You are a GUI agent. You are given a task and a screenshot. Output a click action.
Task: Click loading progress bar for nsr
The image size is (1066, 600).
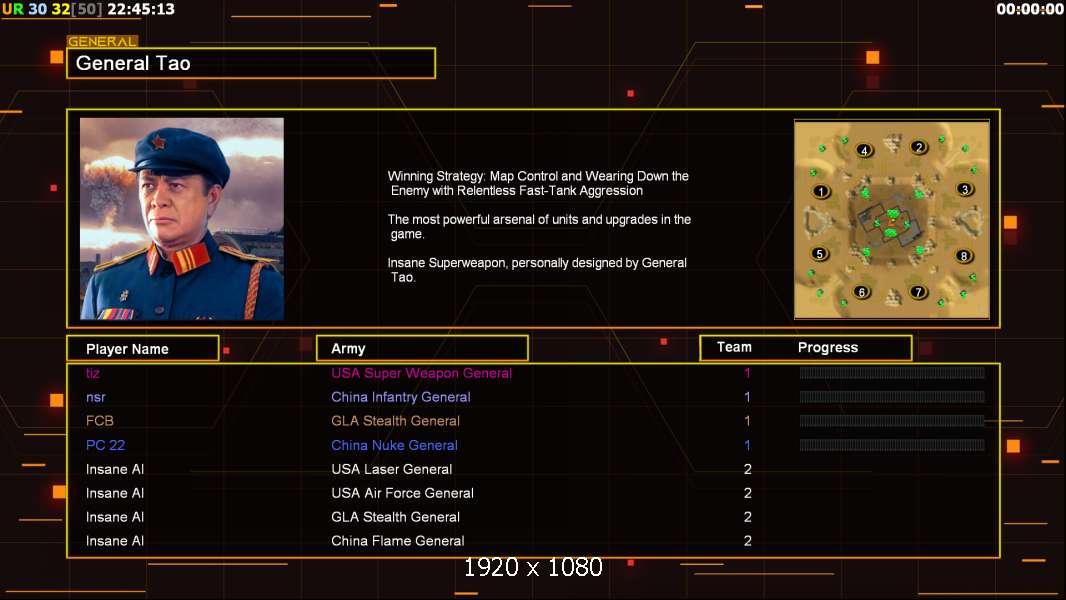coord(892,396)
